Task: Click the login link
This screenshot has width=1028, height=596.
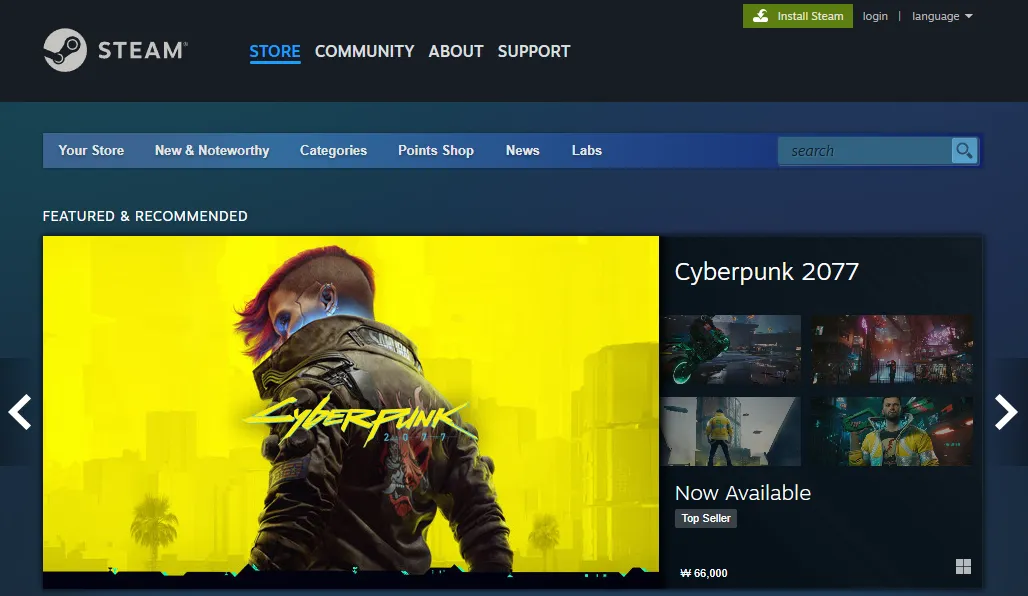Action: (875, 16)
